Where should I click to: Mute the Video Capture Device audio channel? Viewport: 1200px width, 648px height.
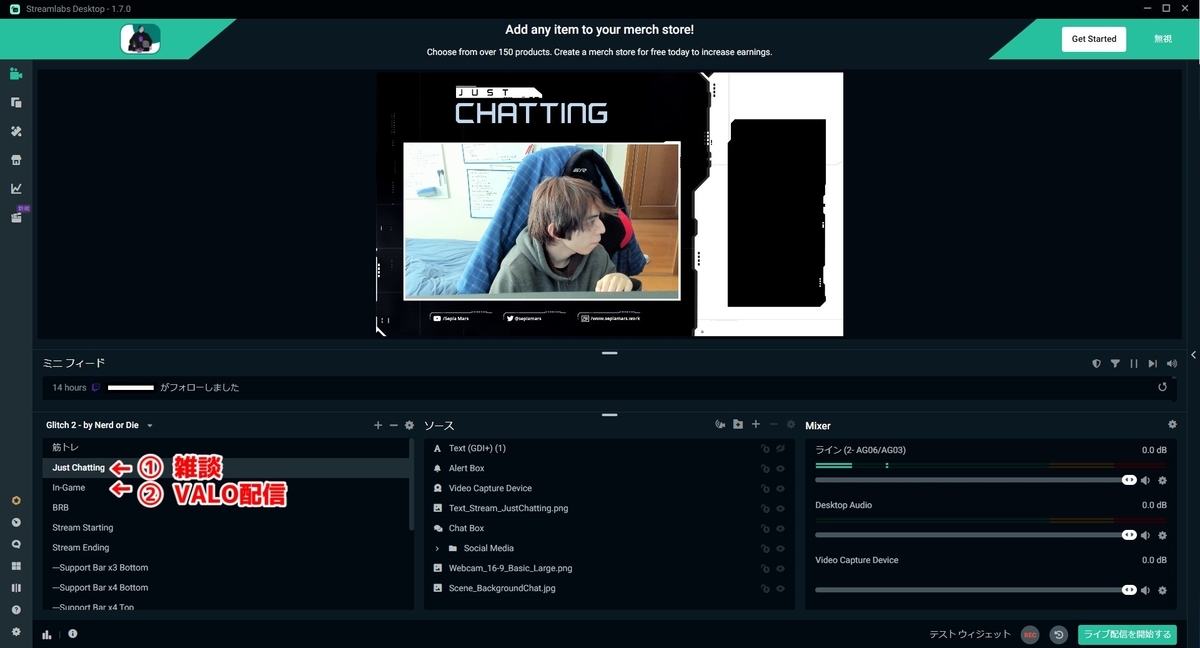(x=1146, y=591)
